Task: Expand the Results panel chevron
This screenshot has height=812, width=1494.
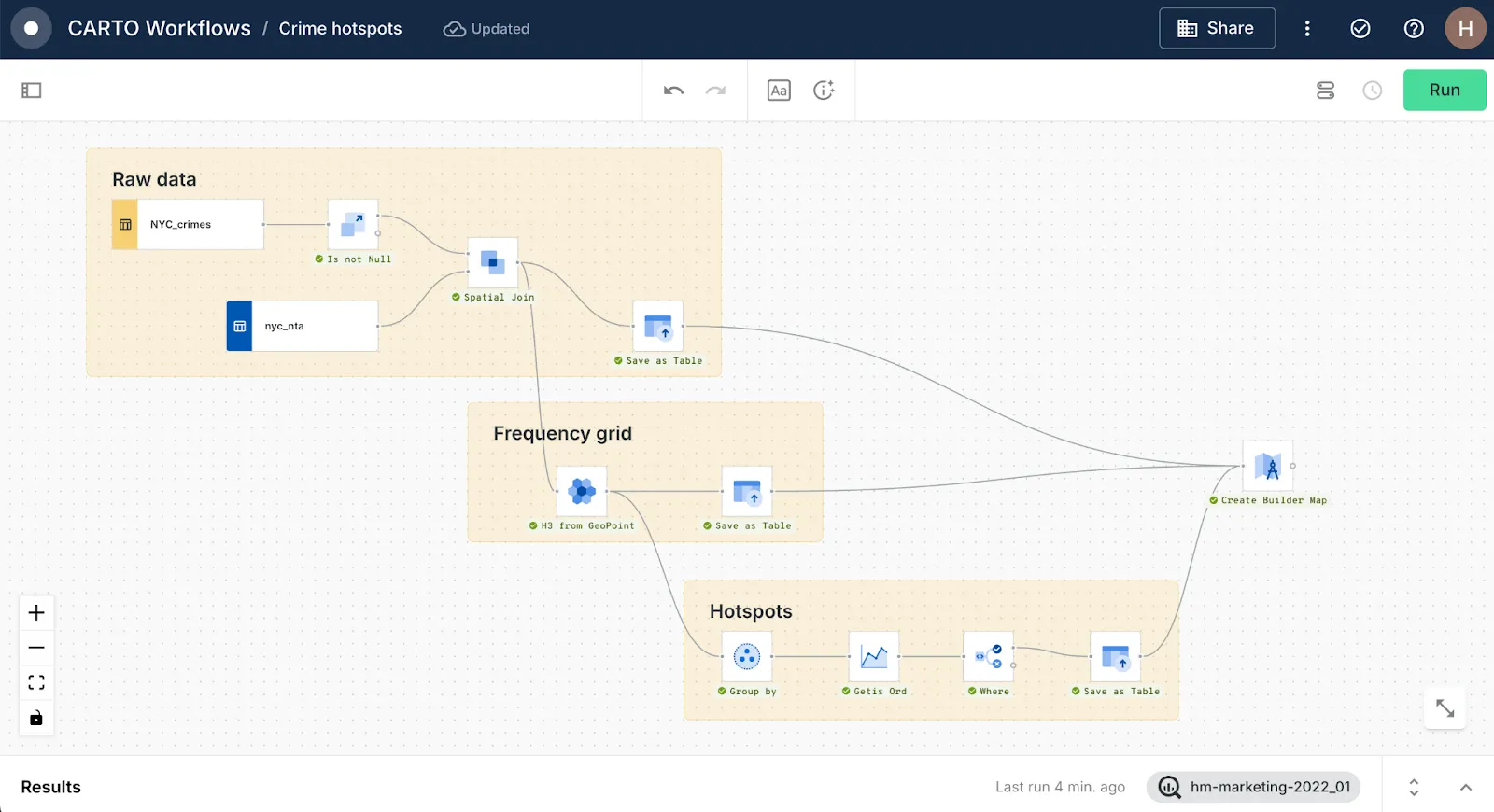Action: (1466, 787)
